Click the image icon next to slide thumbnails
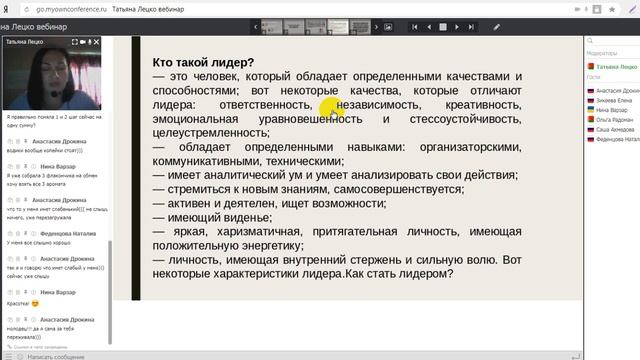Viewport: 640px width, 360px height. coord(388,27)
